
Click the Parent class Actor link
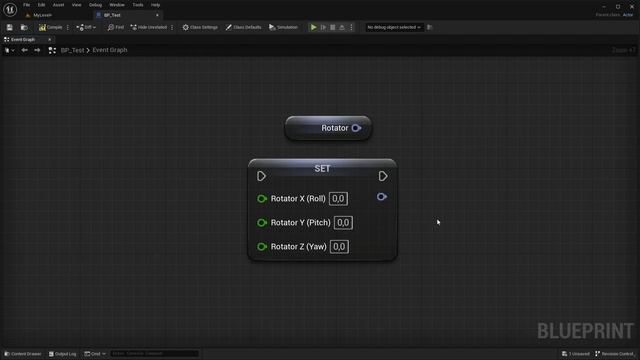[x=628, y=15]
